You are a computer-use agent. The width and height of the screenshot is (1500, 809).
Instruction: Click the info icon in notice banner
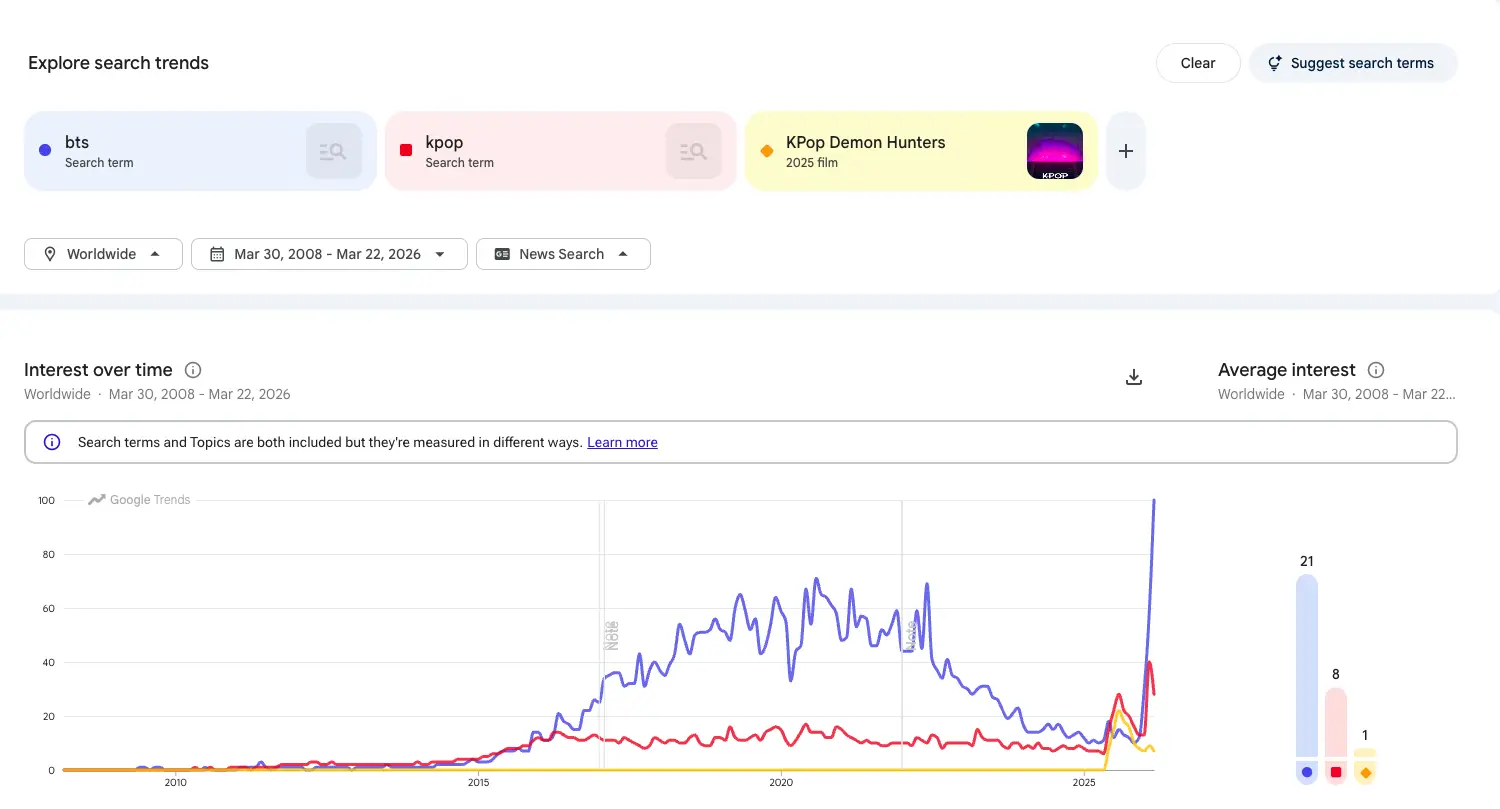click(x=53, y=442)
